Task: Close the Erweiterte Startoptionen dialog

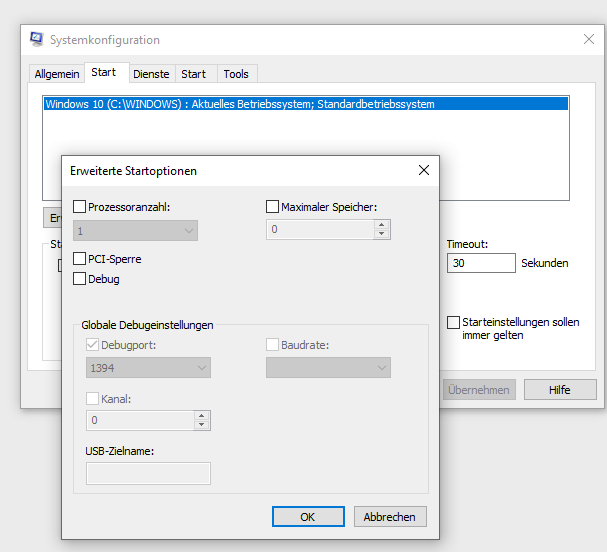Action: click(x=424, y=170)
